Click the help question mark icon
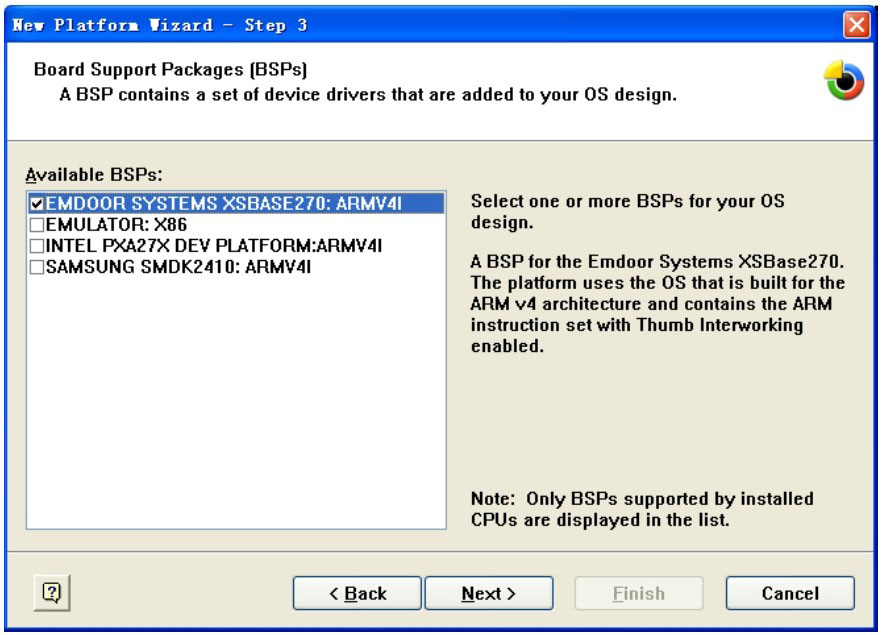The width and height of the screenshot is (881, 635). [x=52, y=592]
